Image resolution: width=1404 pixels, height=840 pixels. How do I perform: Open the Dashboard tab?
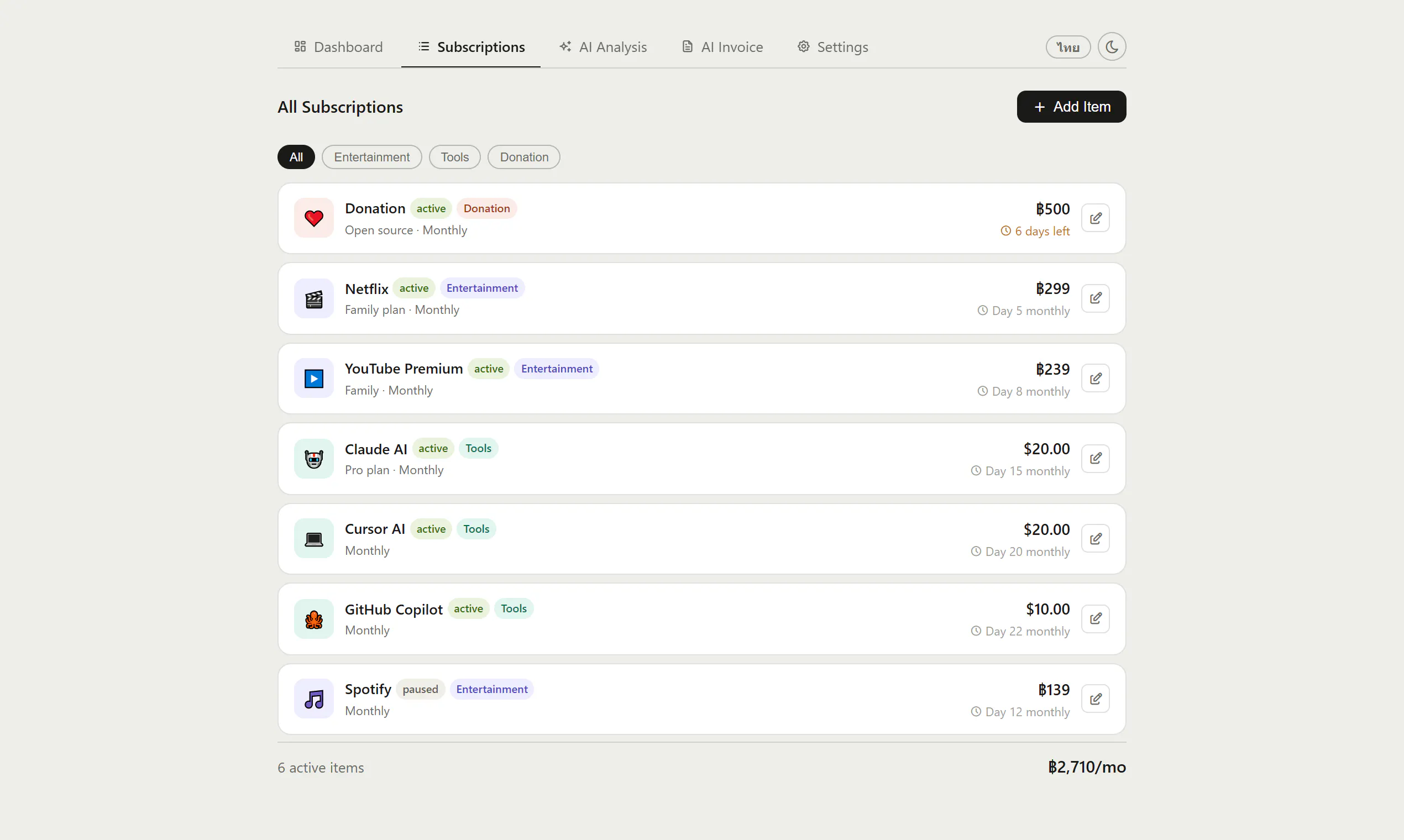click(x=338, y=47)
